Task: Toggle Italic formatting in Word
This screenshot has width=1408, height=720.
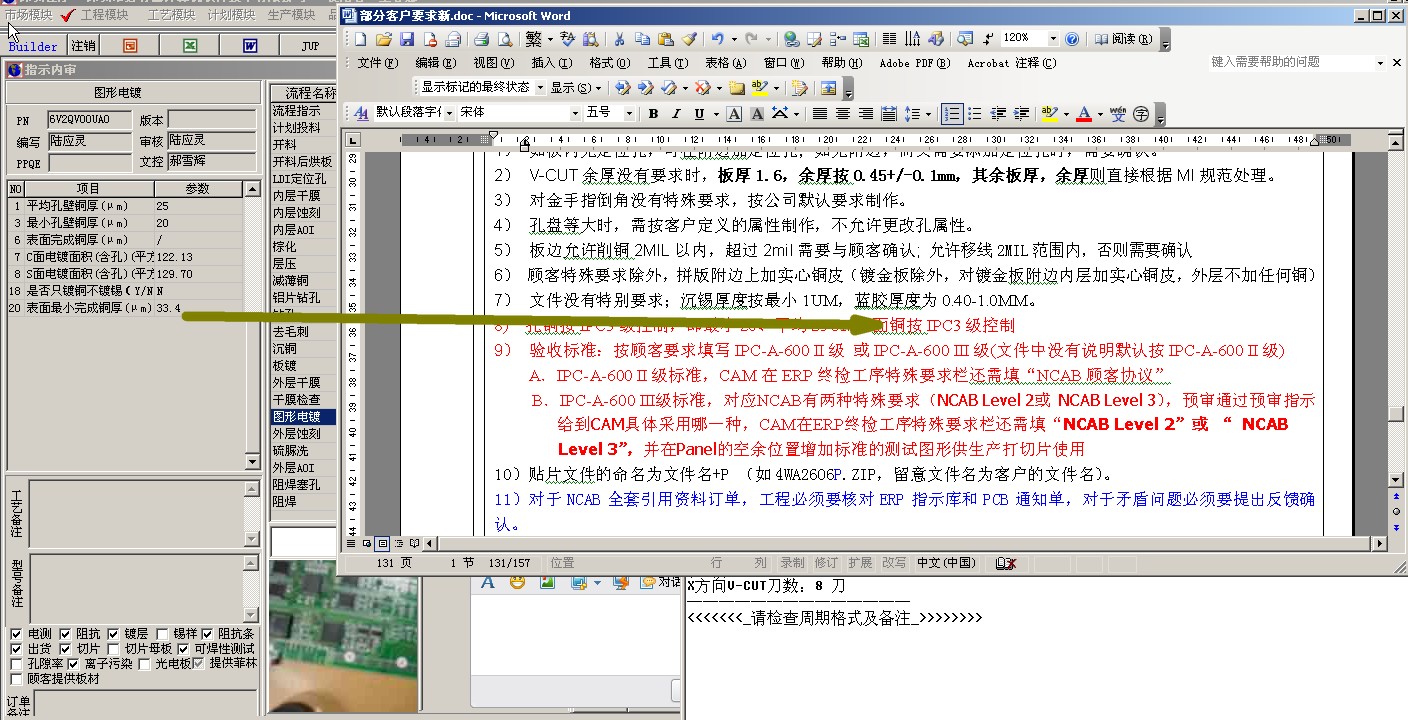Action: point(676,114)
